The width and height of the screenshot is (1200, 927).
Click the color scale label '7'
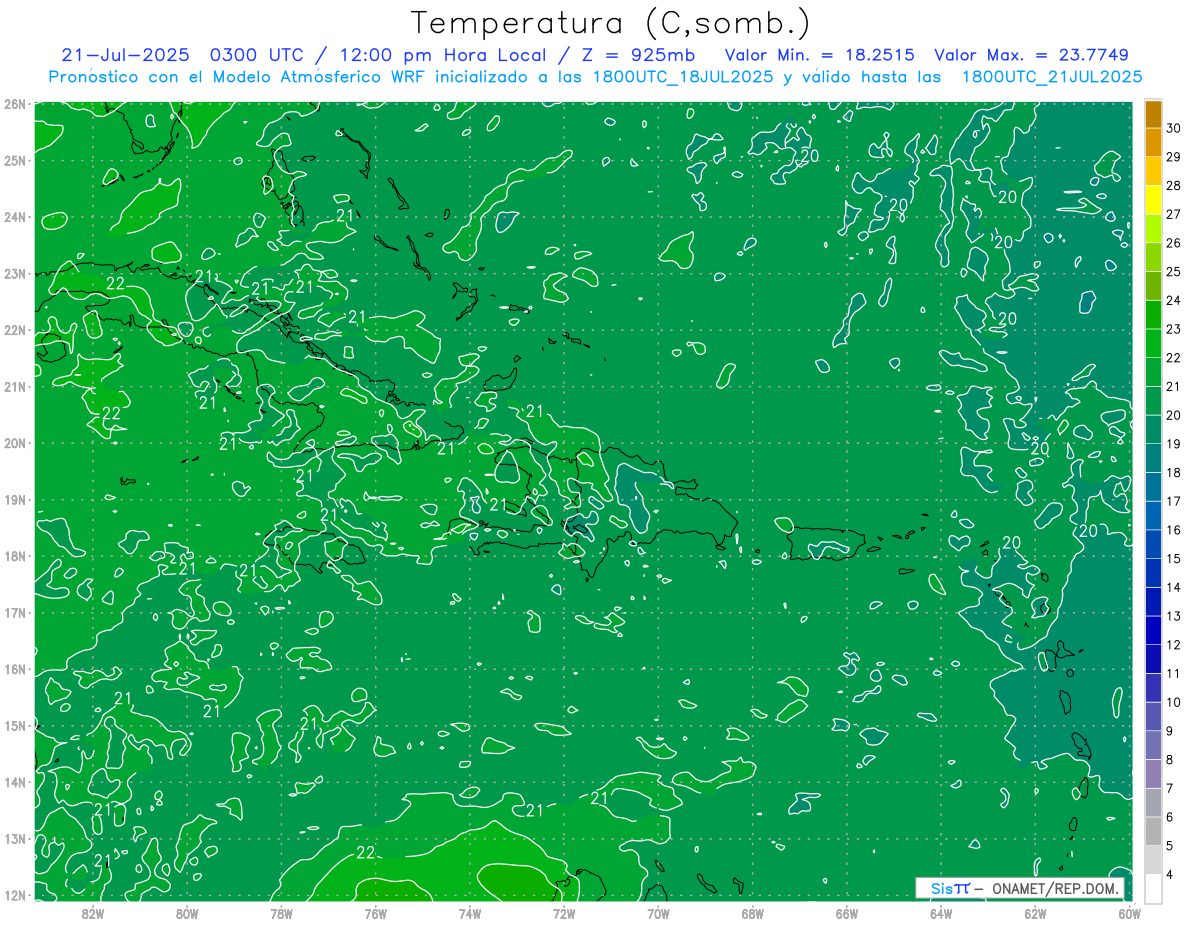[1170, 788]
